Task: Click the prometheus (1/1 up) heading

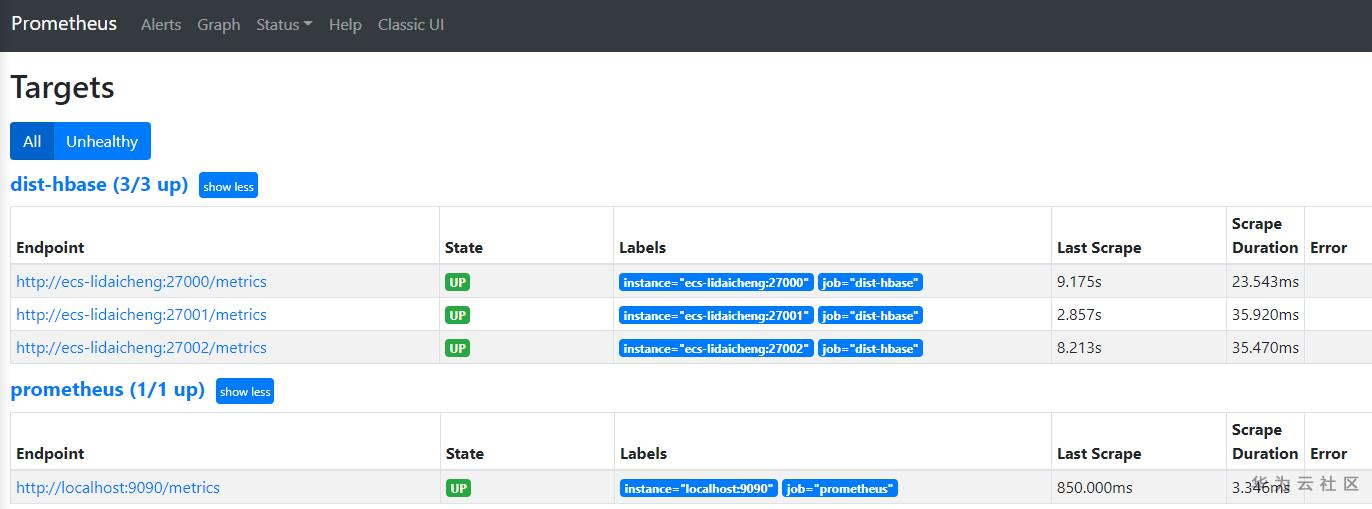Action: (107, 389)
